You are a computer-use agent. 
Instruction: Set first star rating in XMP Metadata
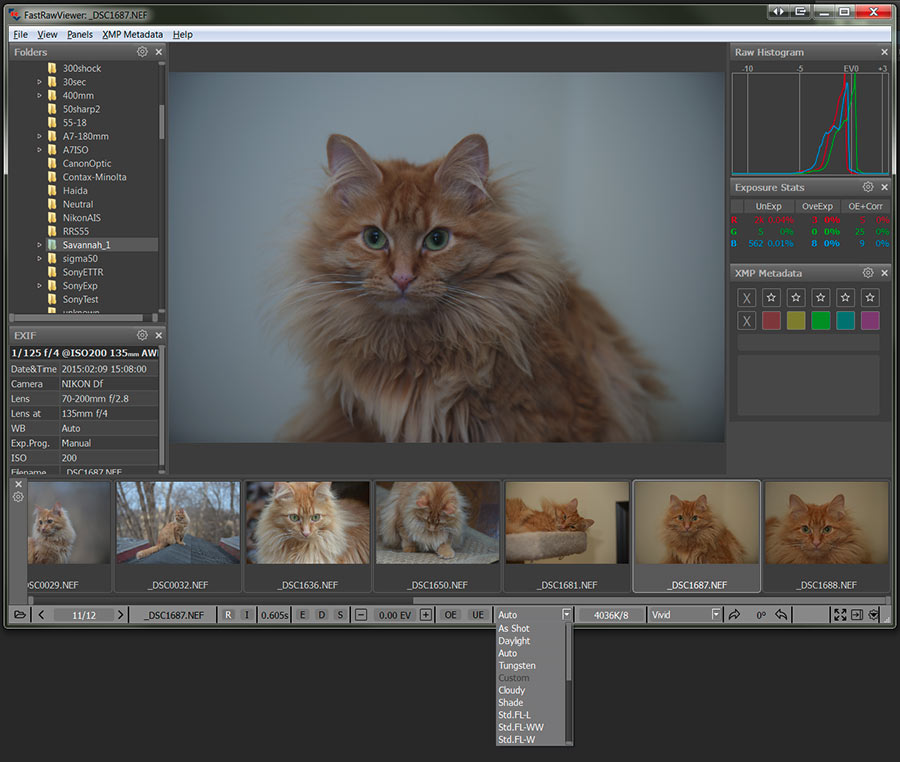[x=771, y=297]
